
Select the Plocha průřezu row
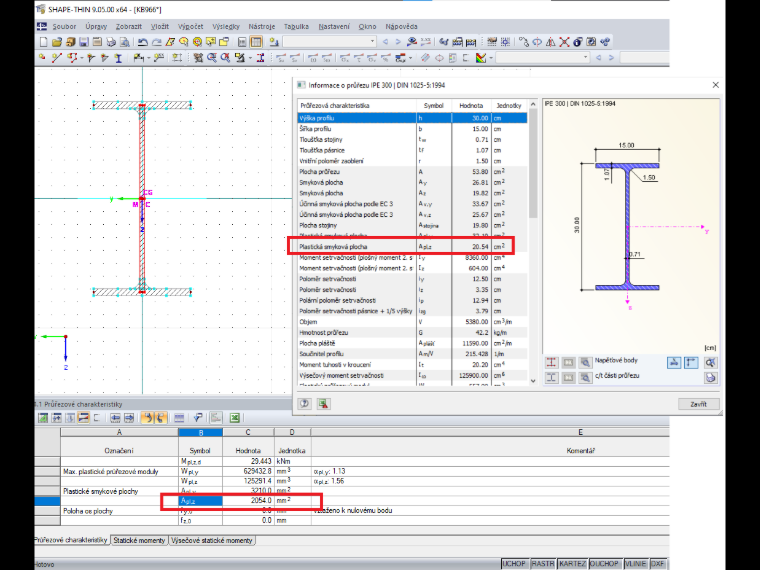[412, 172]
